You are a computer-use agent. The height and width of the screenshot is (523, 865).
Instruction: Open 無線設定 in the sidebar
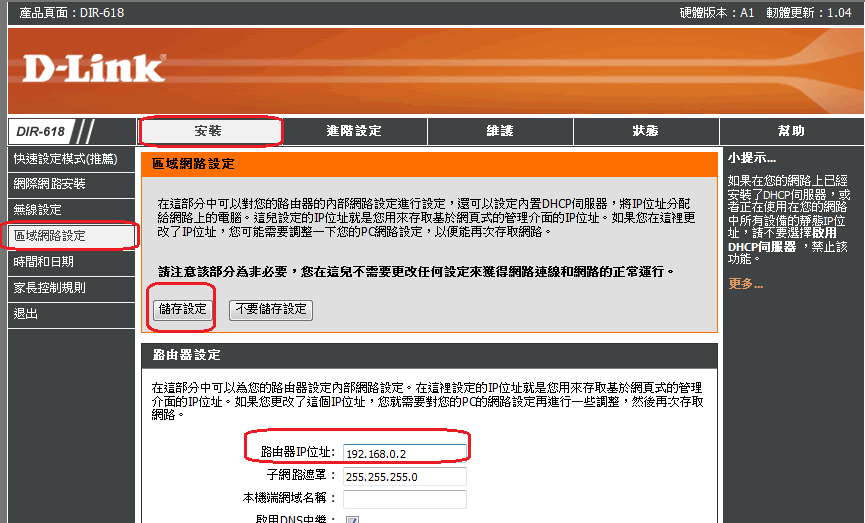[71, 210]
